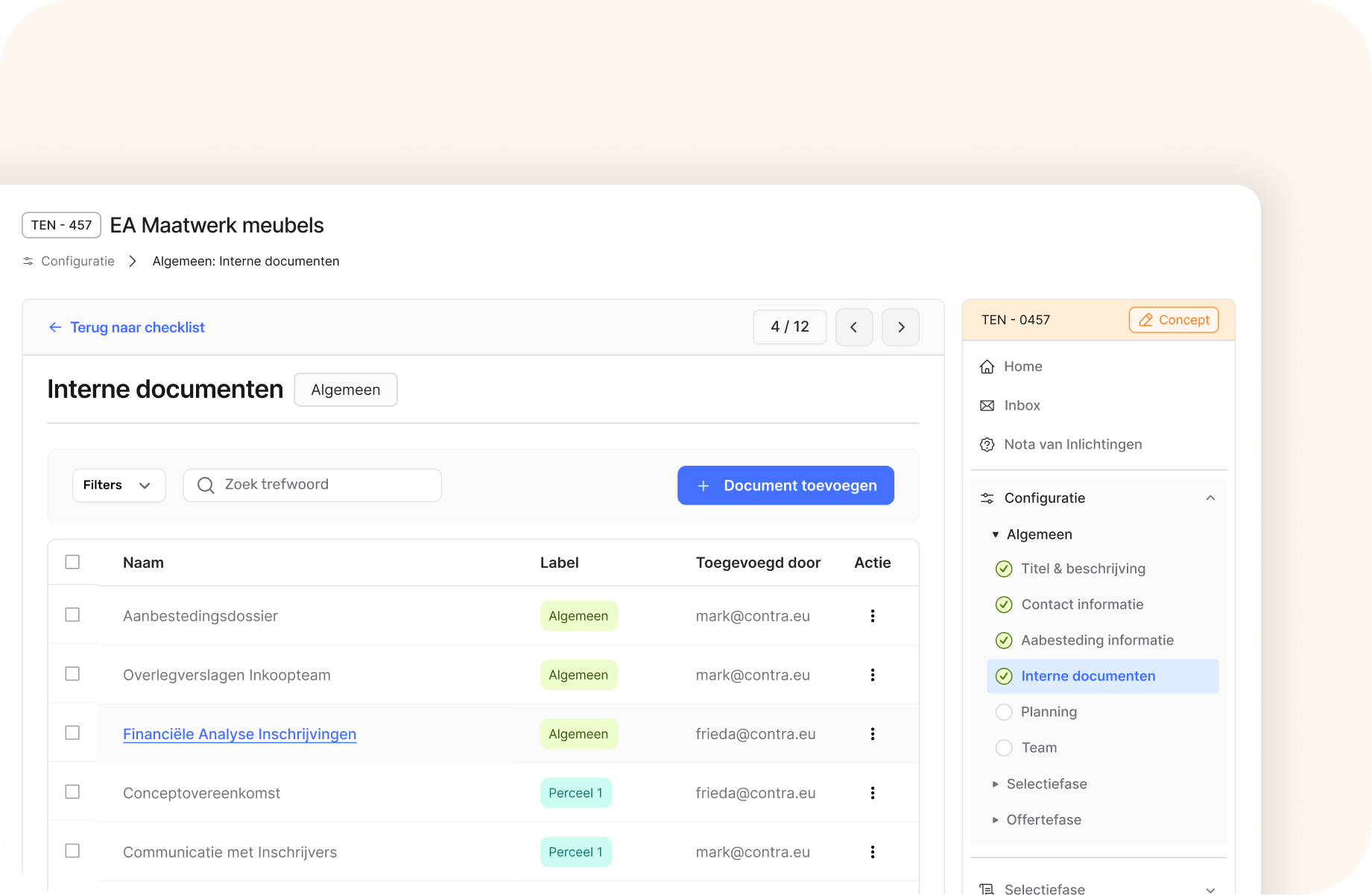The image size is (1372, 895).
Task: Open the Filters dropdown
Action: click(x=118, y=485)
